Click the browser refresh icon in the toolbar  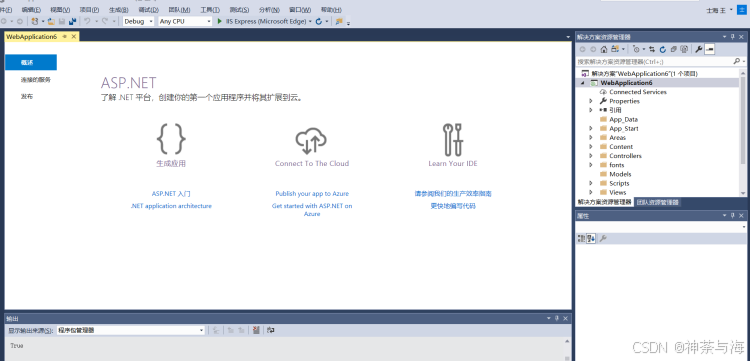[x=319, y=21]
